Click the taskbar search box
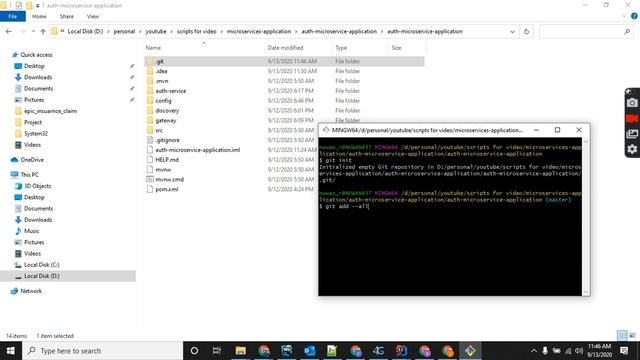Image resolution: width=640 pixels, height=360 pixels. 102,351
